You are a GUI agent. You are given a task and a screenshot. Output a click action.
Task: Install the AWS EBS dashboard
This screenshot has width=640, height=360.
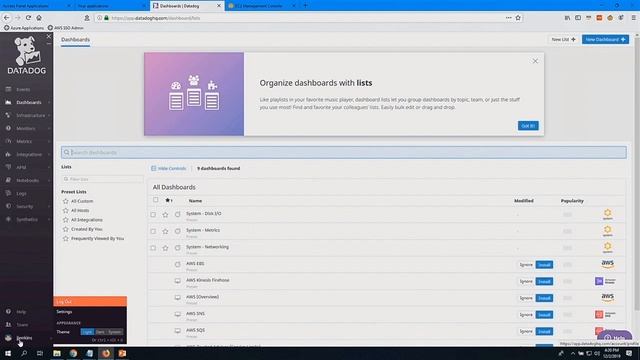click(x=544, y=265)
